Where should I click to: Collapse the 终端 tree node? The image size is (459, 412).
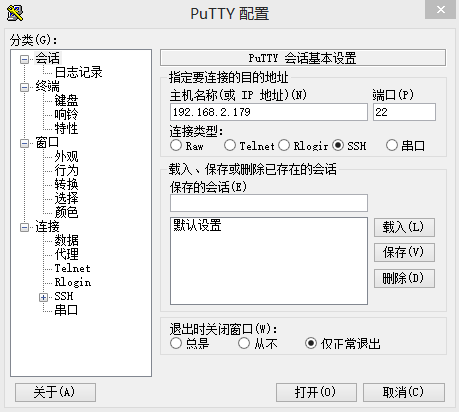(24, 87)
